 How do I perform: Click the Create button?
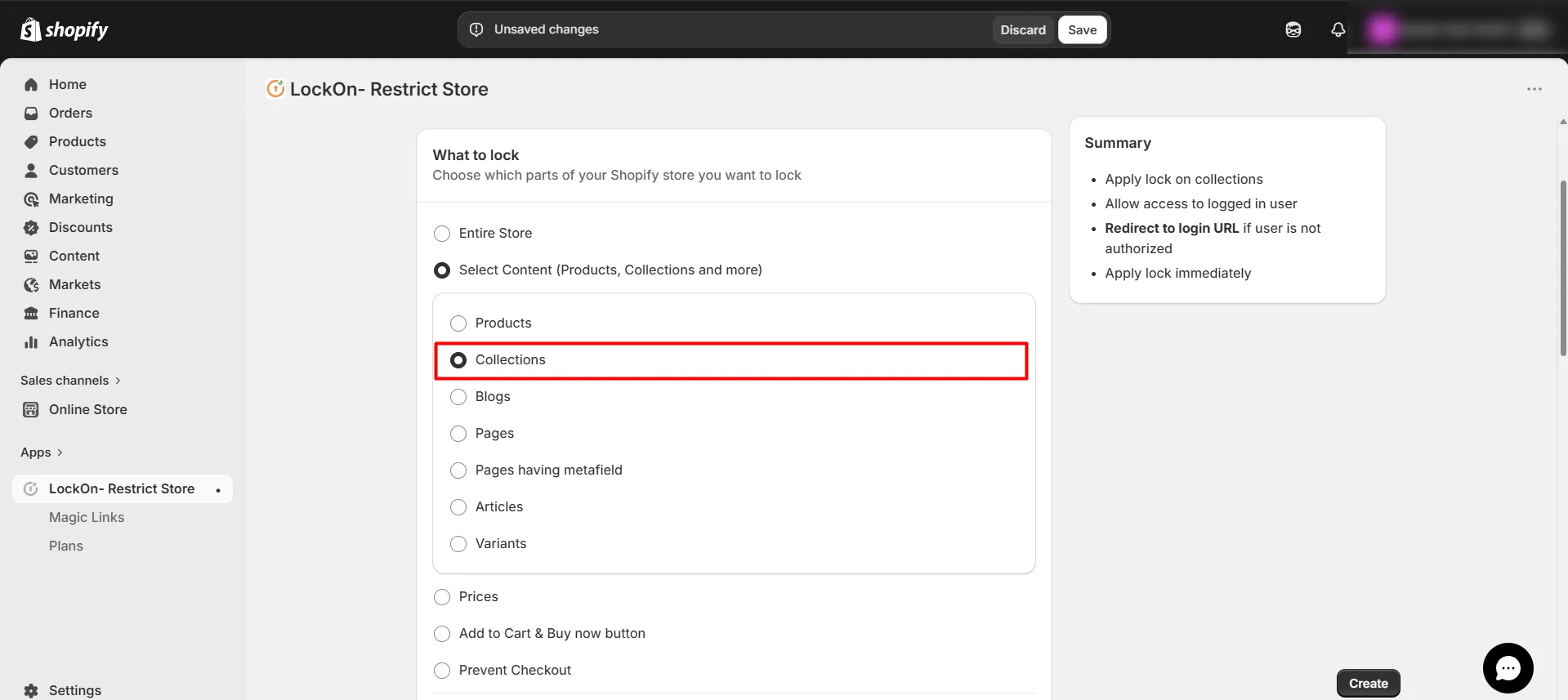(1368, 683)
